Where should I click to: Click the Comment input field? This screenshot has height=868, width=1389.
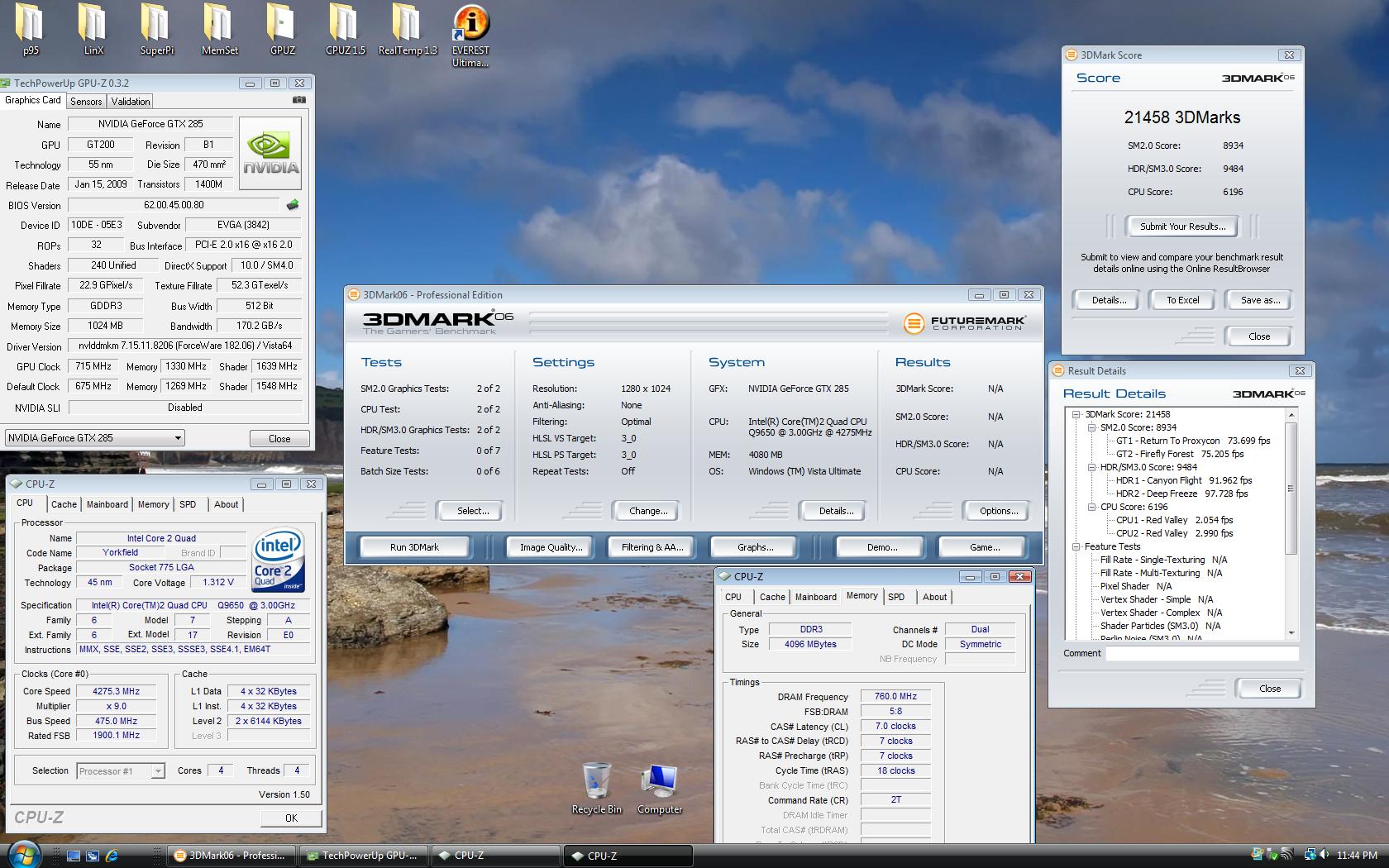pos(1202,653)
